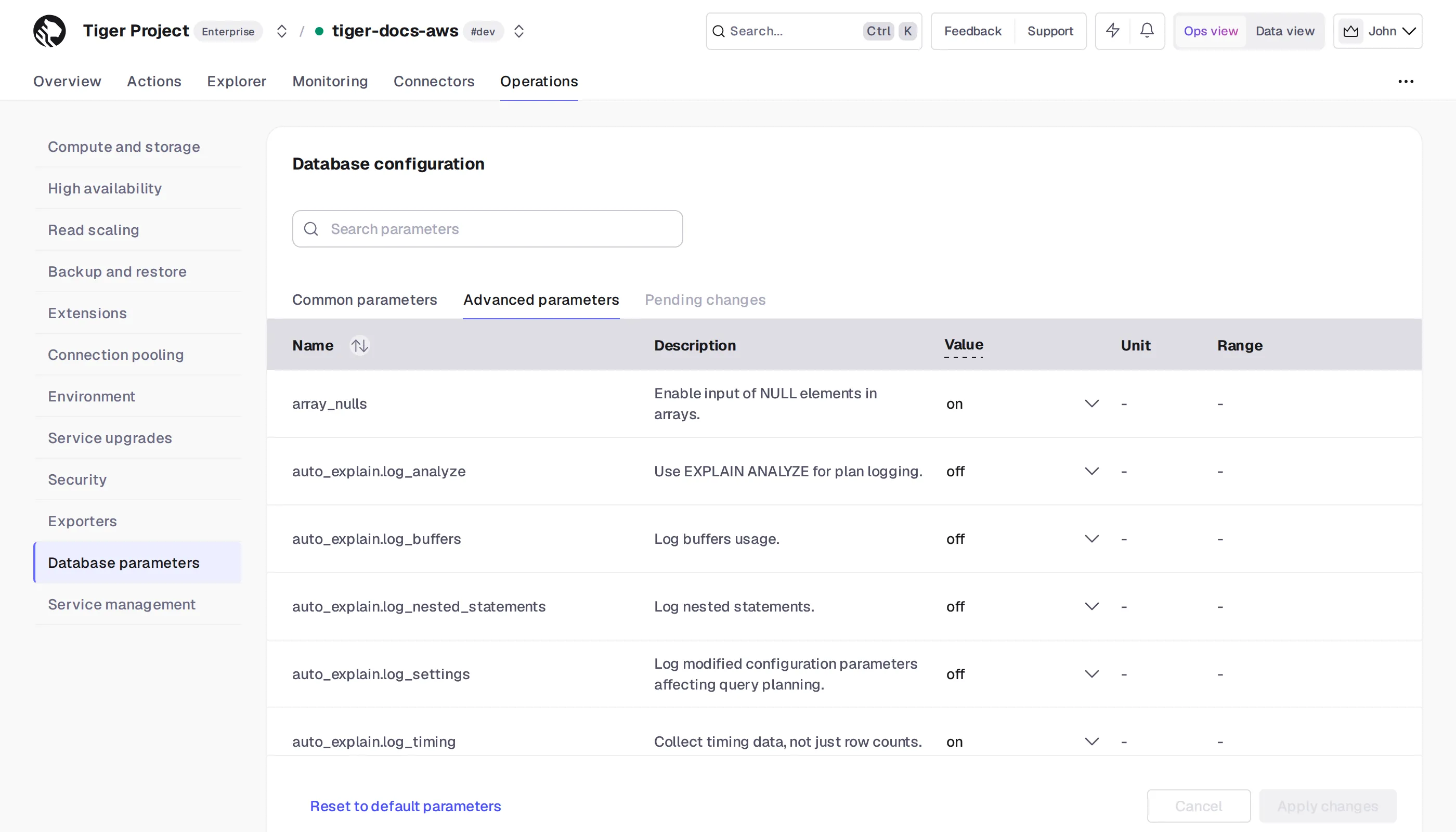Click the Apply changes button

(1328, 807)
